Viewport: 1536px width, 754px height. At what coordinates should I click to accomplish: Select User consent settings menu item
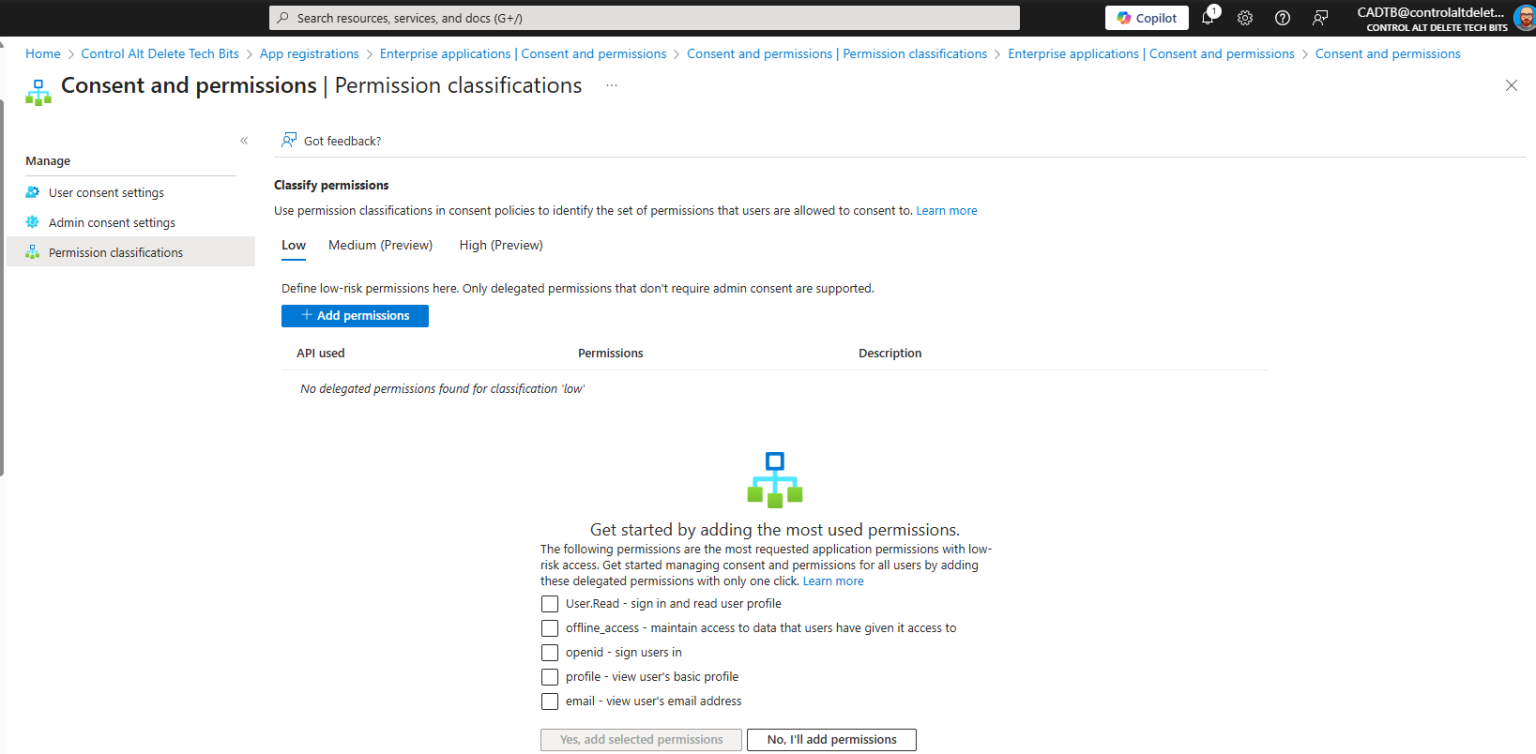point(131,192)
